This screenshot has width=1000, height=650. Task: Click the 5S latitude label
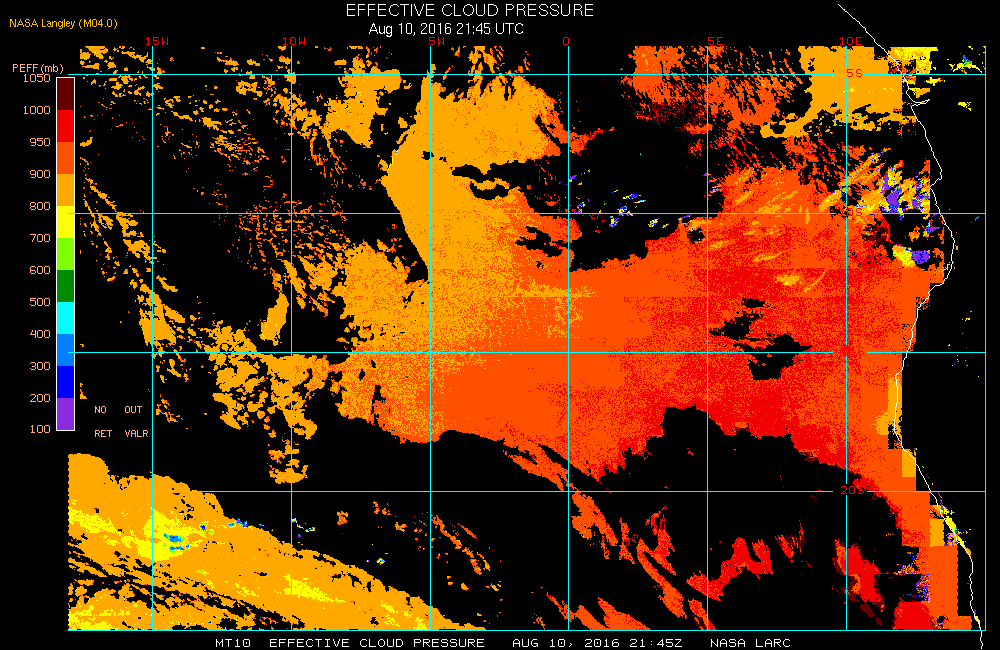click(854, 73)
